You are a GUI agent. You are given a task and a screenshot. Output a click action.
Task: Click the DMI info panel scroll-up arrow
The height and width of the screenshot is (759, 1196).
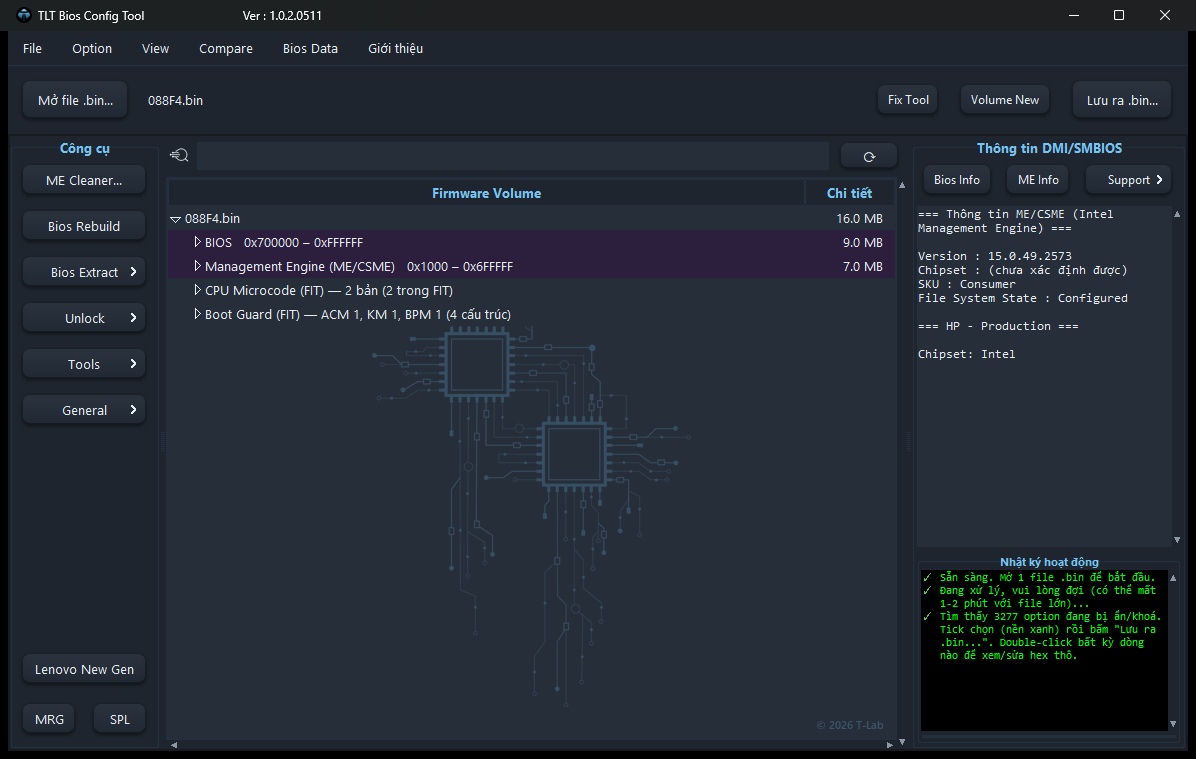coord(1177,214)
